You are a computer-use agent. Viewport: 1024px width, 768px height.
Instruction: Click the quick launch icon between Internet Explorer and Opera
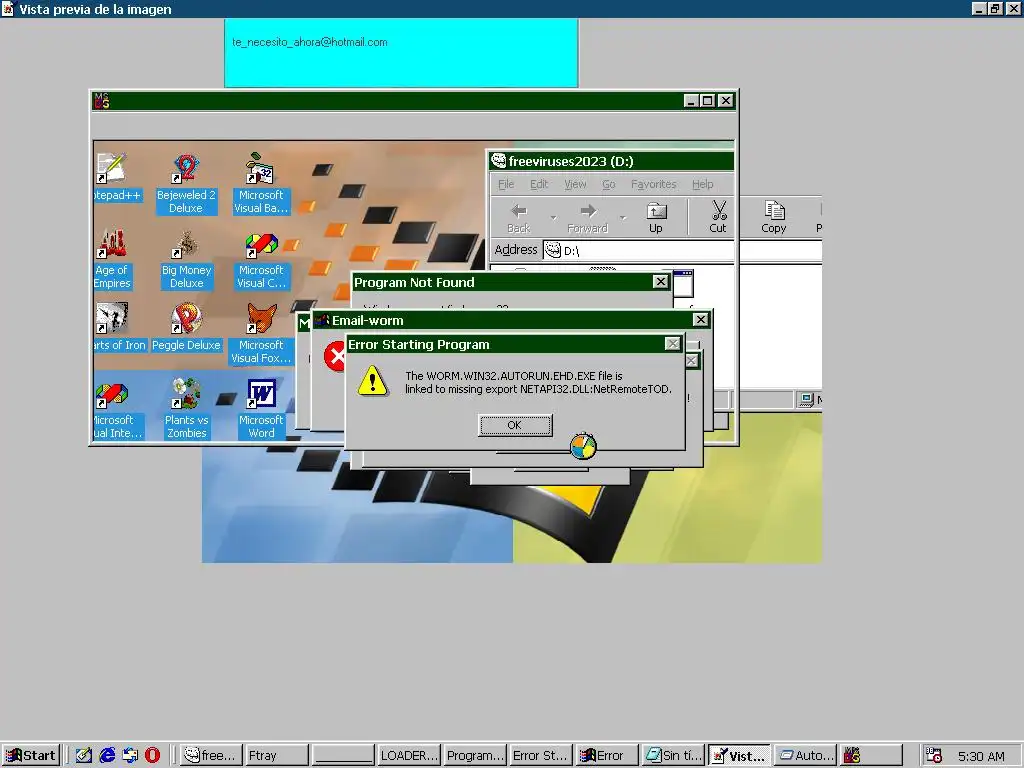tap(130, 756)
